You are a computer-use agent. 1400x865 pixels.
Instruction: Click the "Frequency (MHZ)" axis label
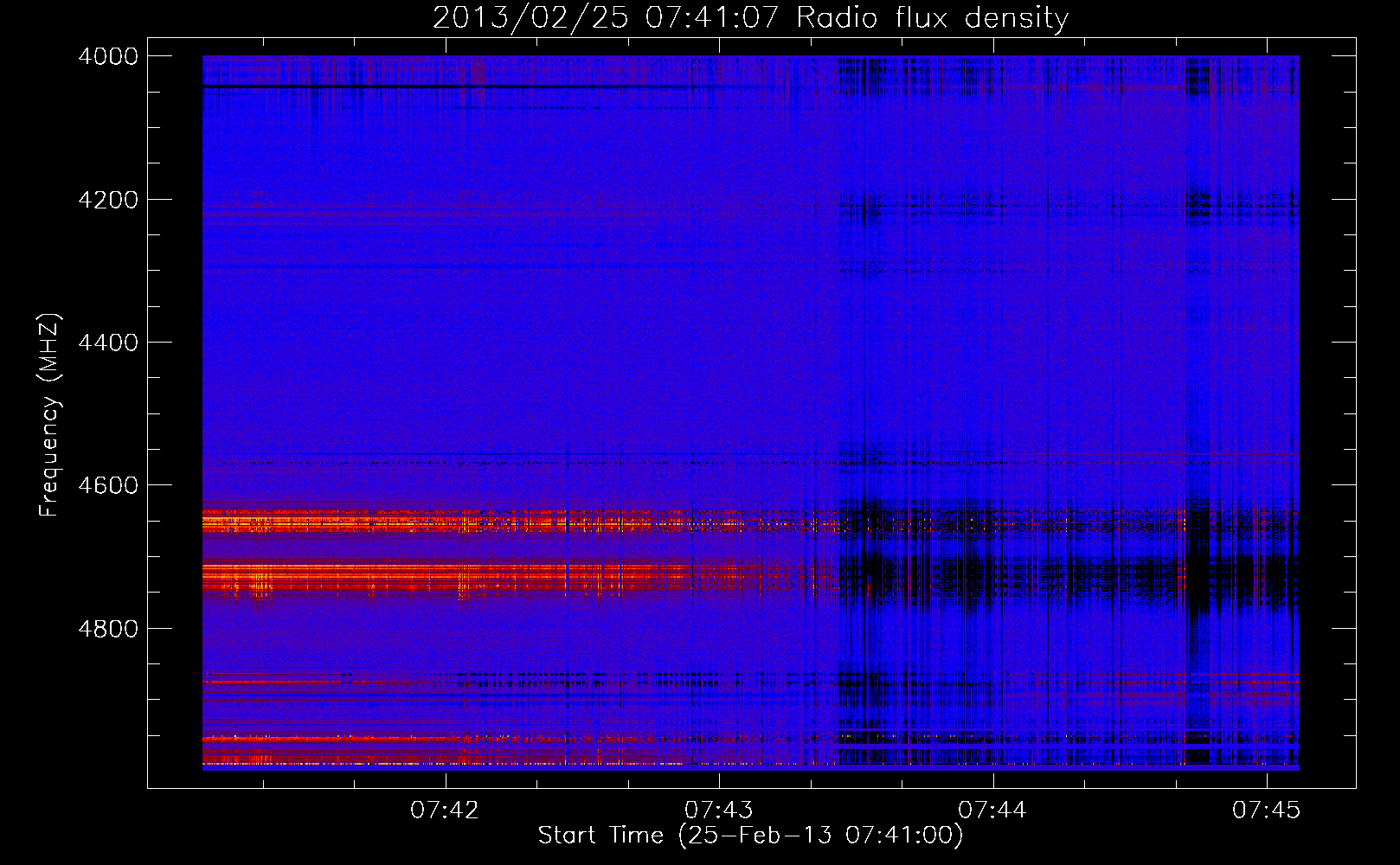pos(49,415)
